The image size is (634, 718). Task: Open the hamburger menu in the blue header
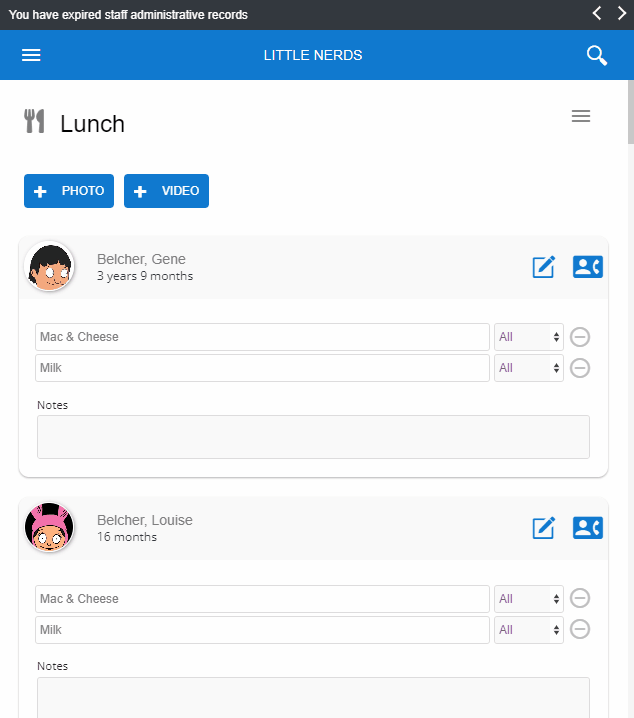tap(31, 55)
